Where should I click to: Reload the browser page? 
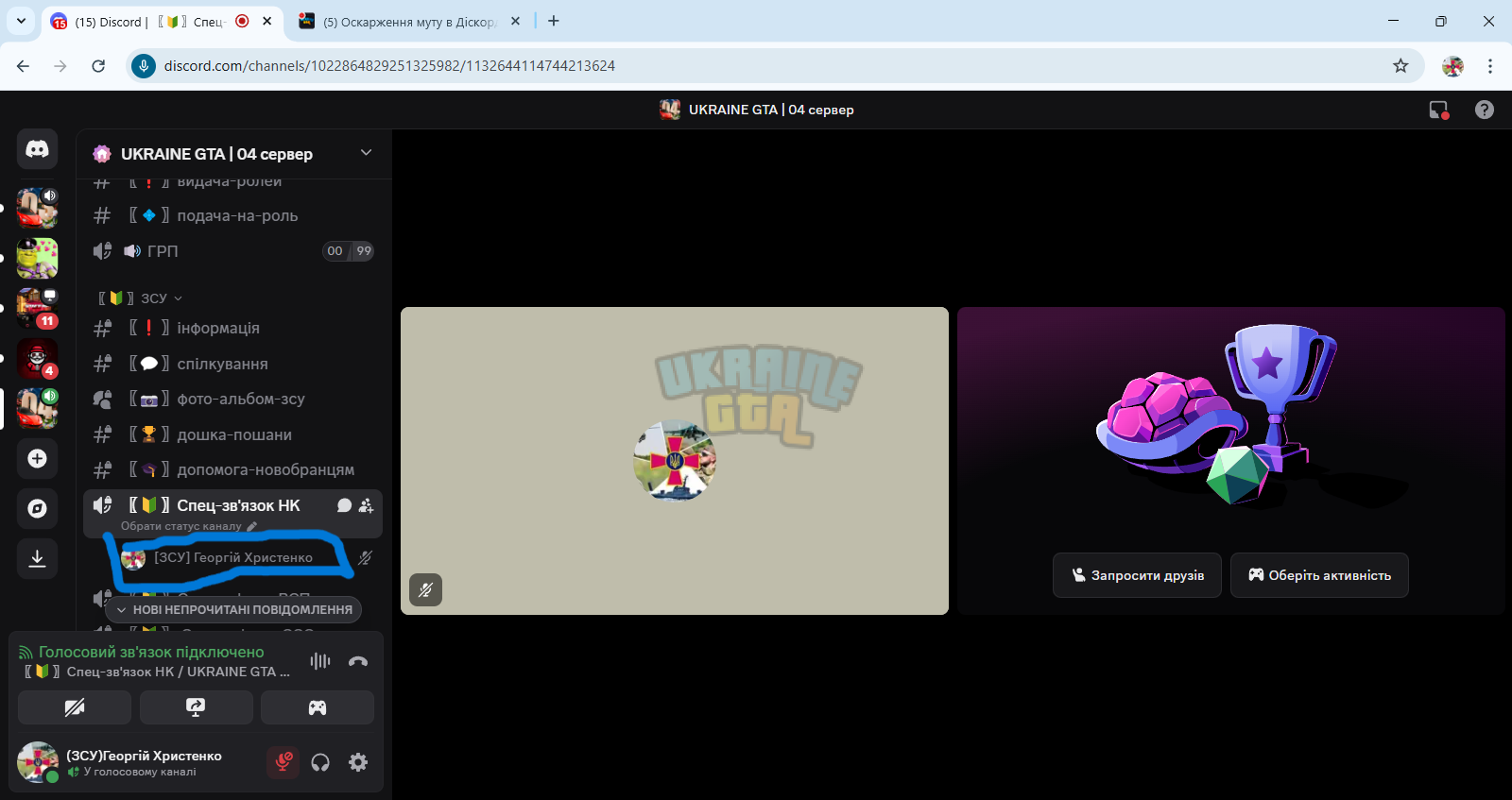click(98, 66)
